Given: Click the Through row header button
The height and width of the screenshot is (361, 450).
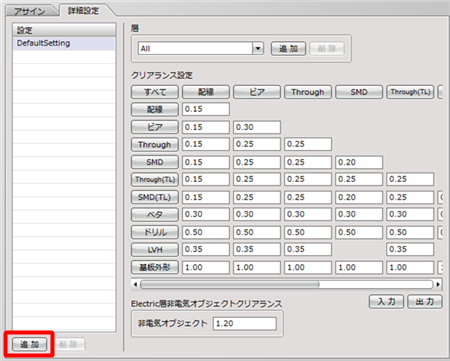Looking at the screenshot, I should click(155, 144).
